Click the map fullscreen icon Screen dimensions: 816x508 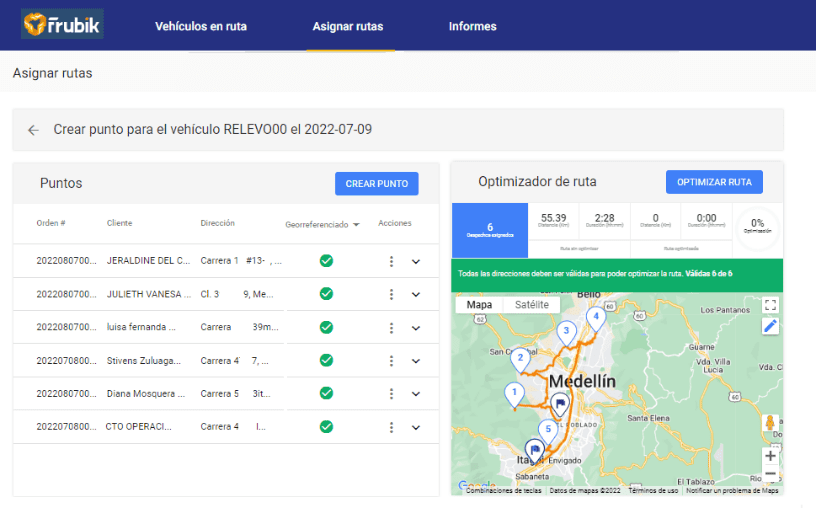click(x=769, y=305)
